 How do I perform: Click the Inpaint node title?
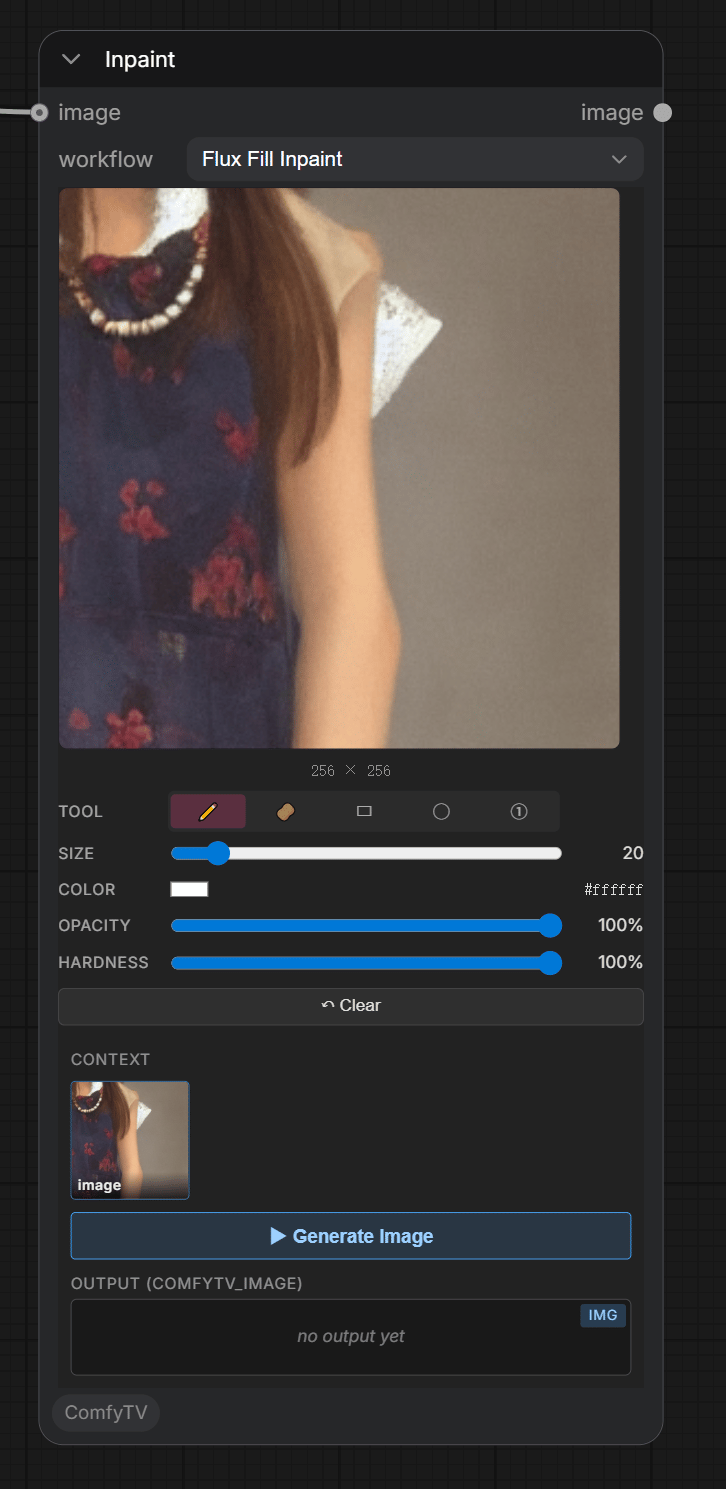click(140, 59)
